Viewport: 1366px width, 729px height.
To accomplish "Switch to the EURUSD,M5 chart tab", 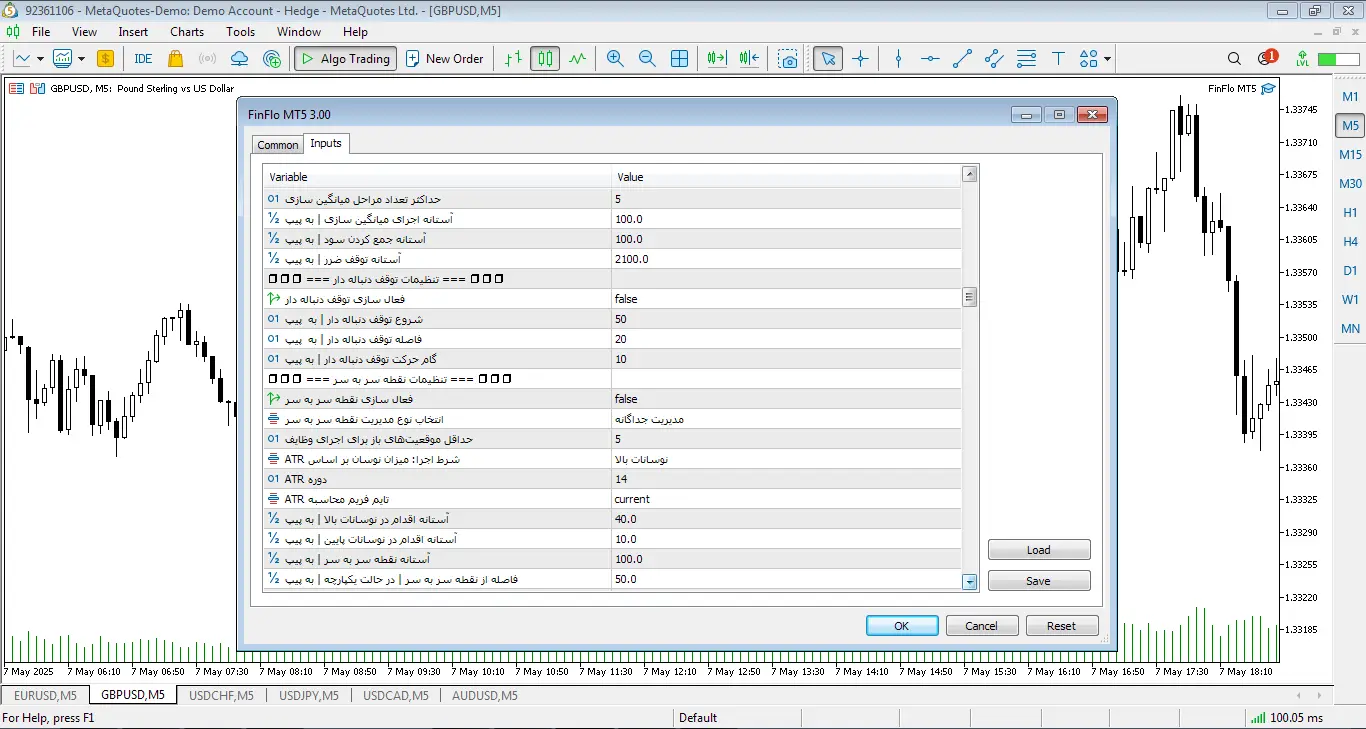I will tap(45, 695).
